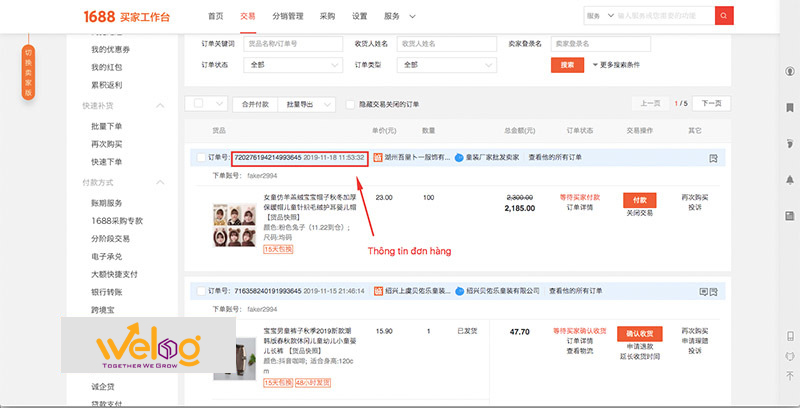Screen dimensions: 800x408
Task: Click the mobile phone icon on right sidebar
Action: (x=790, y=336)
